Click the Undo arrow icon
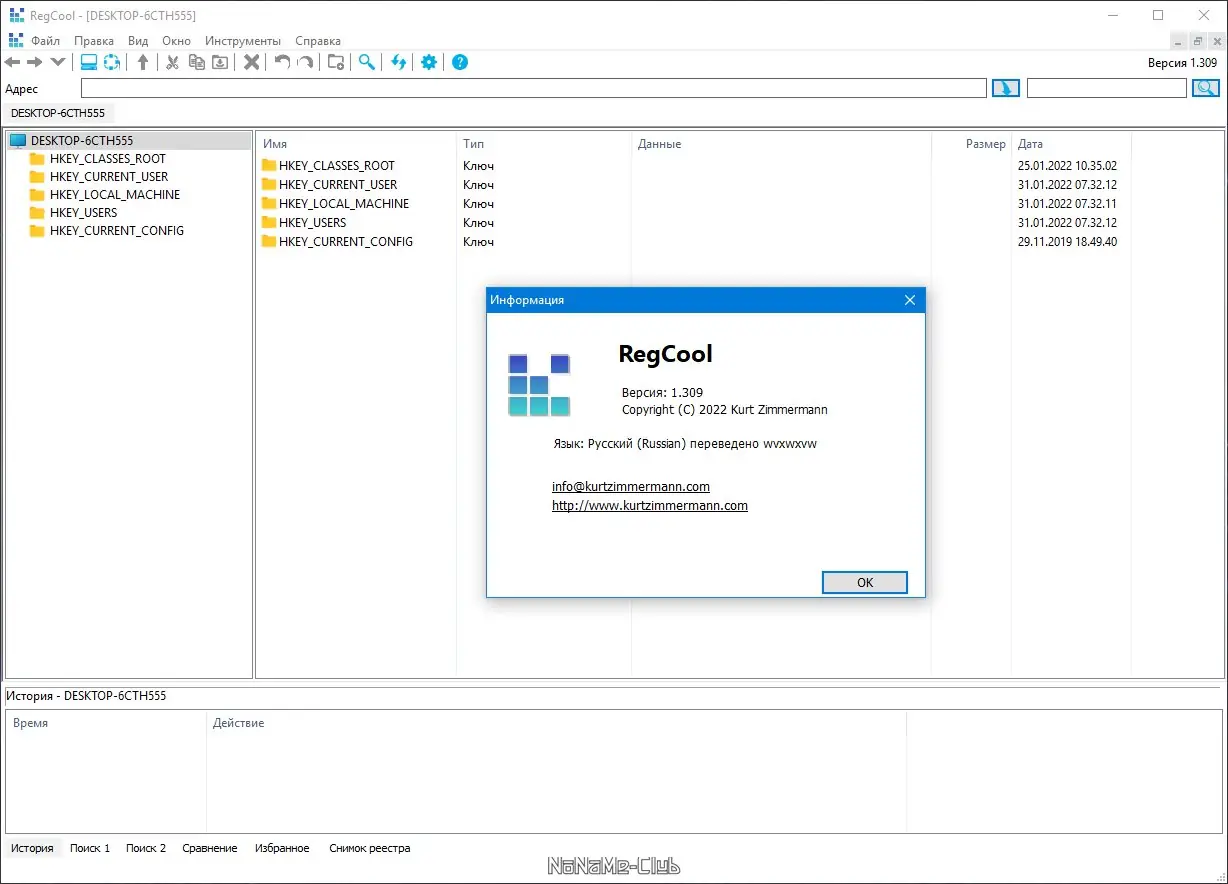Screen dimensions: 1228x884 tap(283, 62)
